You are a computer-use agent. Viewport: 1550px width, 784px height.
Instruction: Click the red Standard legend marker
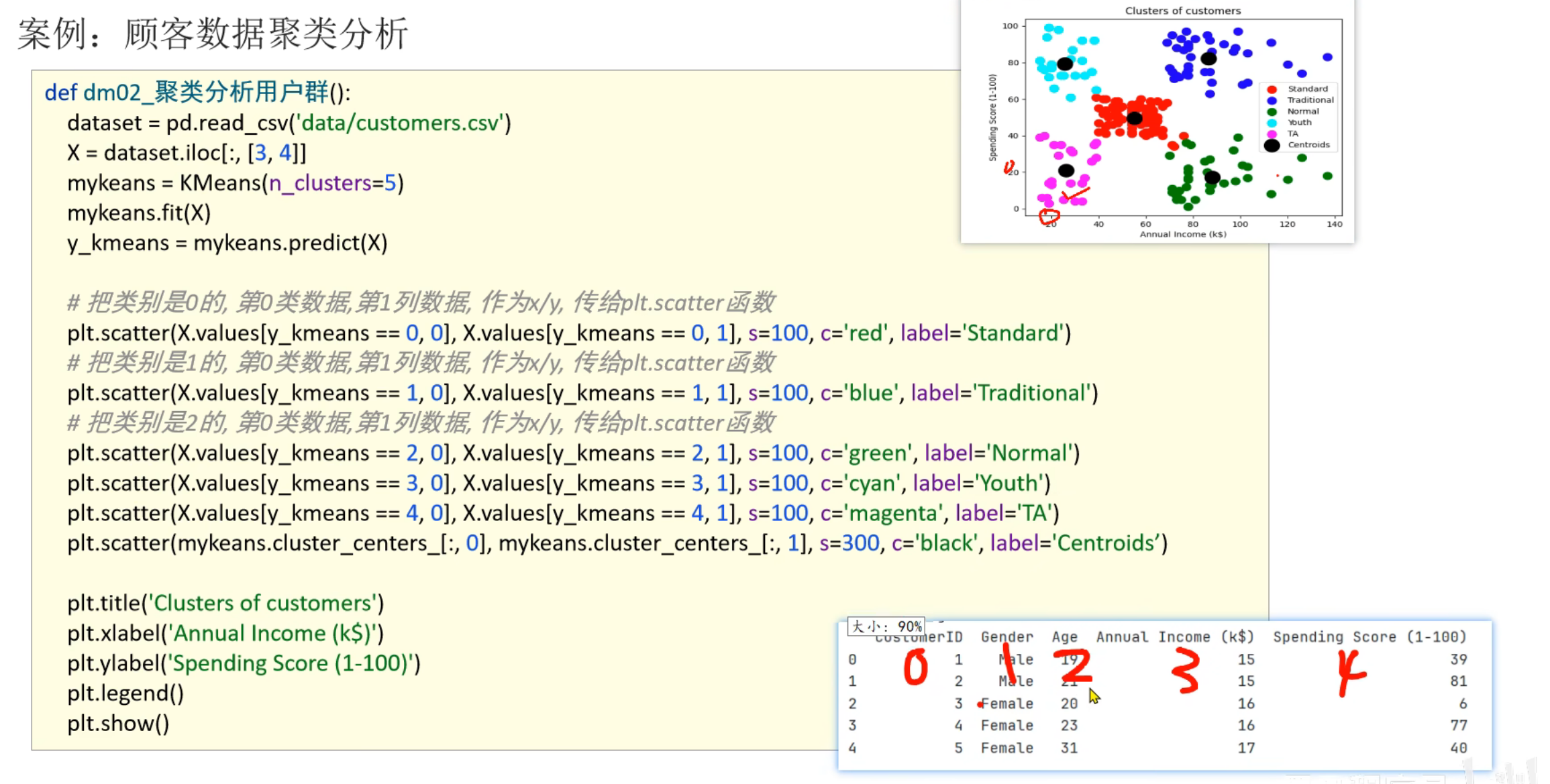[x=1272, y=89]
